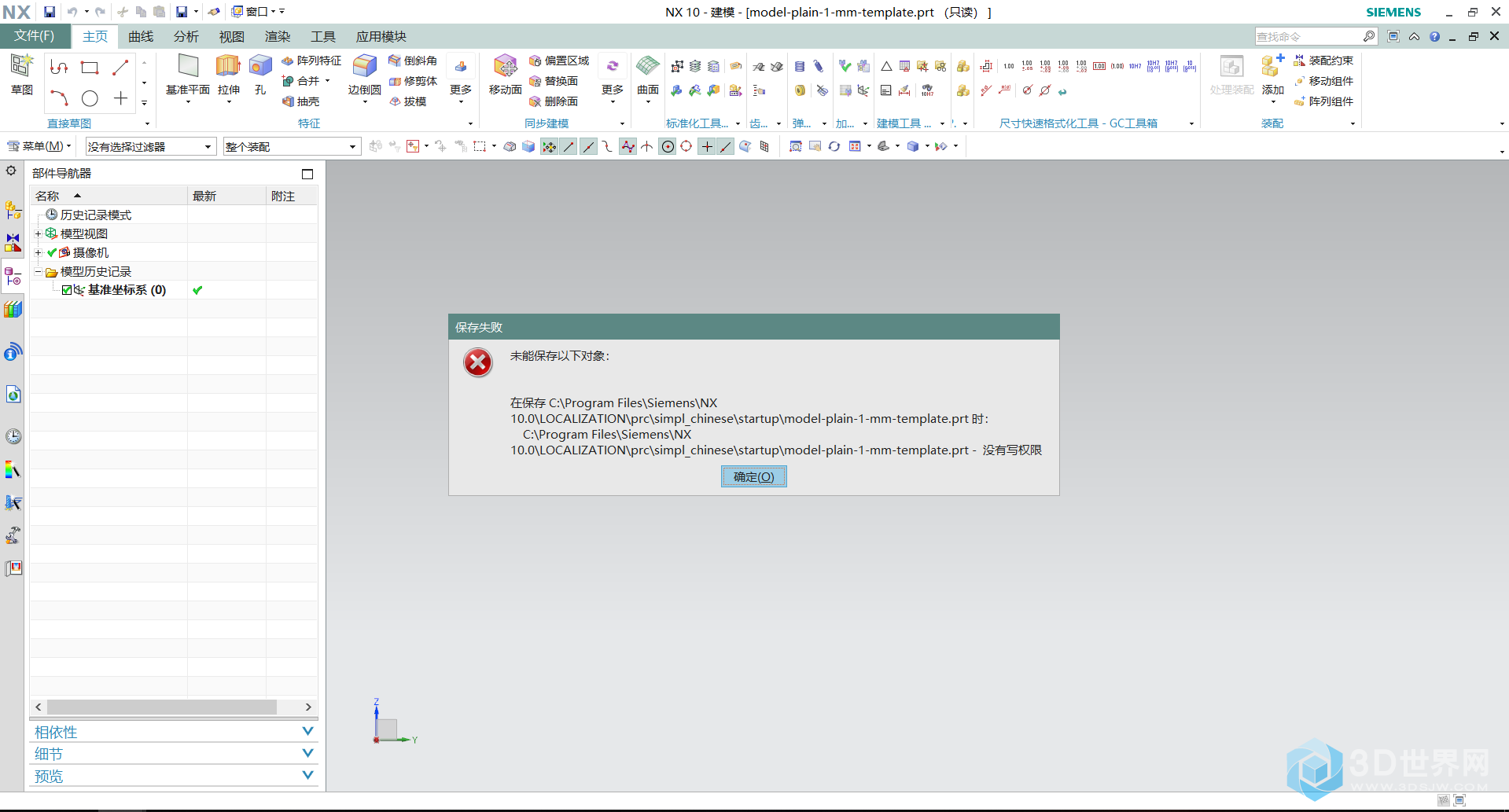Screen dimensions: 1509x812
Task: Expand the 模型视图 tree node
Action: 38,233
